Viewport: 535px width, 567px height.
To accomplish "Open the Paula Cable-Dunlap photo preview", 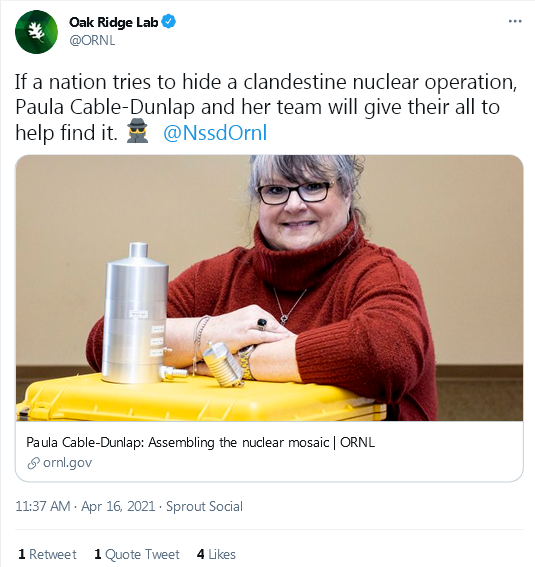I will (x=269, y=288).
